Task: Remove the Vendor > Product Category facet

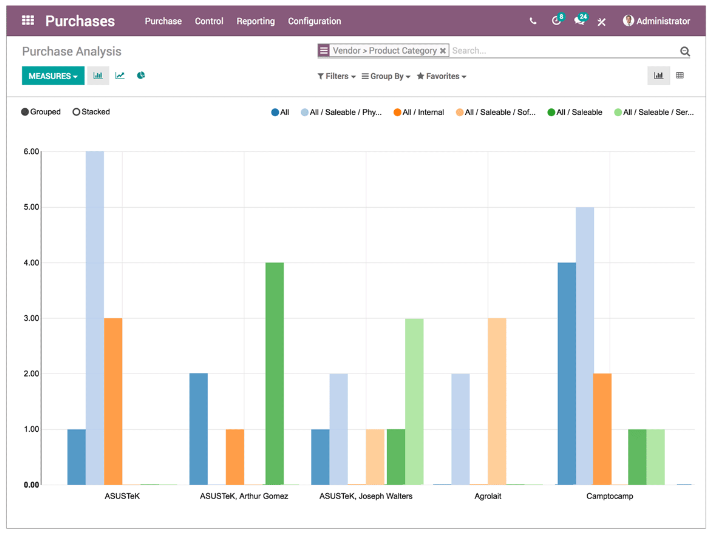Action: [443, 51]
